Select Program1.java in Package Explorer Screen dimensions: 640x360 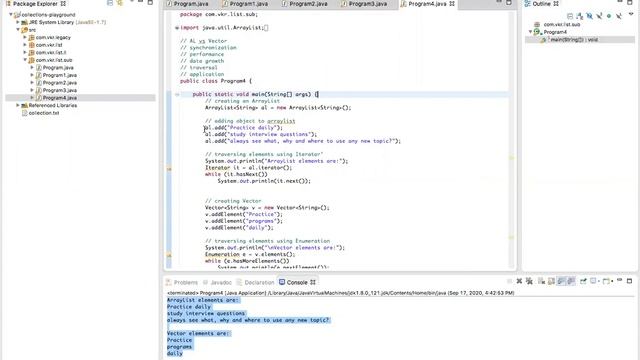tap(60, 75)
